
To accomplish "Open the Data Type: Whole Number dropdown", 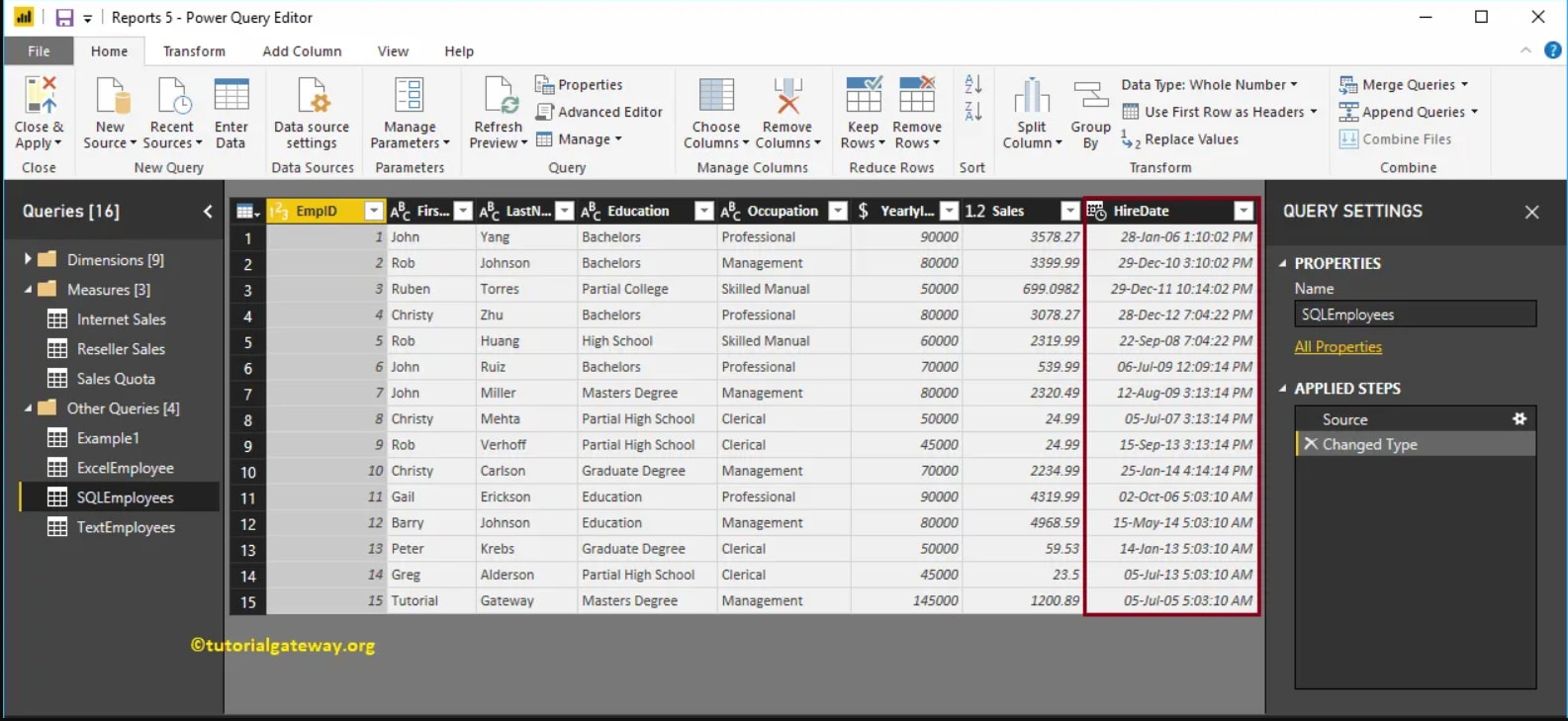I will click(x=1209, y=85).
